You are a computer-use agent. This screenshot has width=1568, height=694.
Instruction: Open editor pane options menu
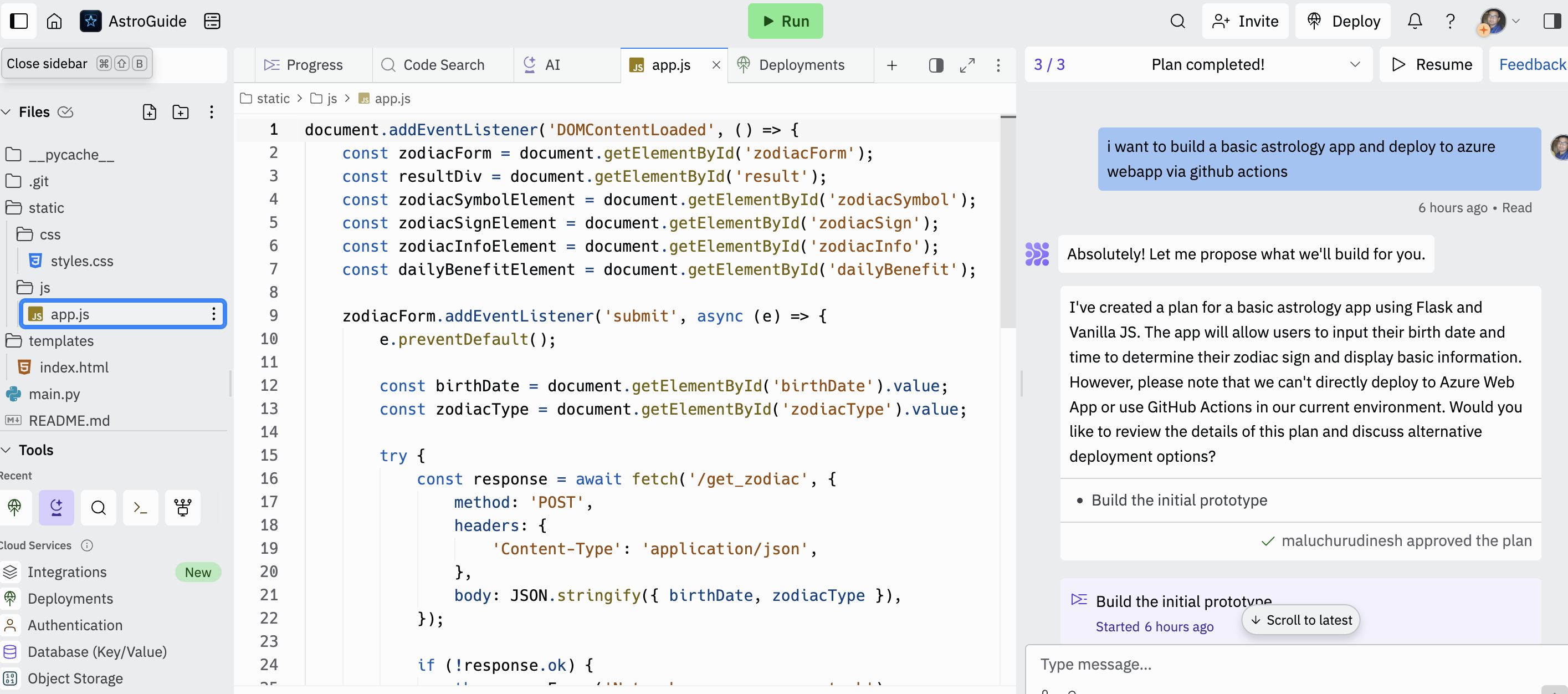pos(998,64)
